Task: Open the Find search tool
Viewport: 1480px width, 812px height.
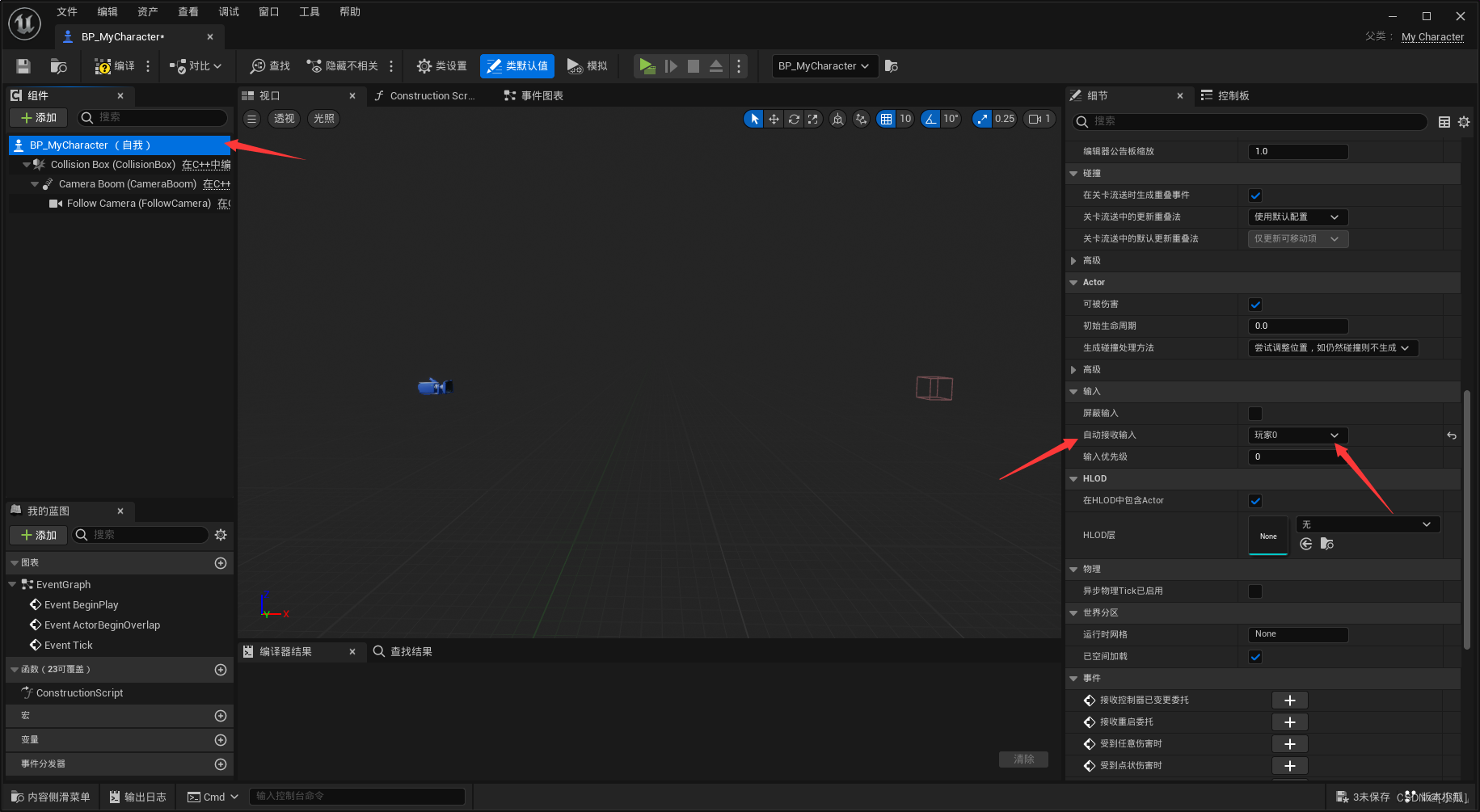Action: click(x=271, y=66)
